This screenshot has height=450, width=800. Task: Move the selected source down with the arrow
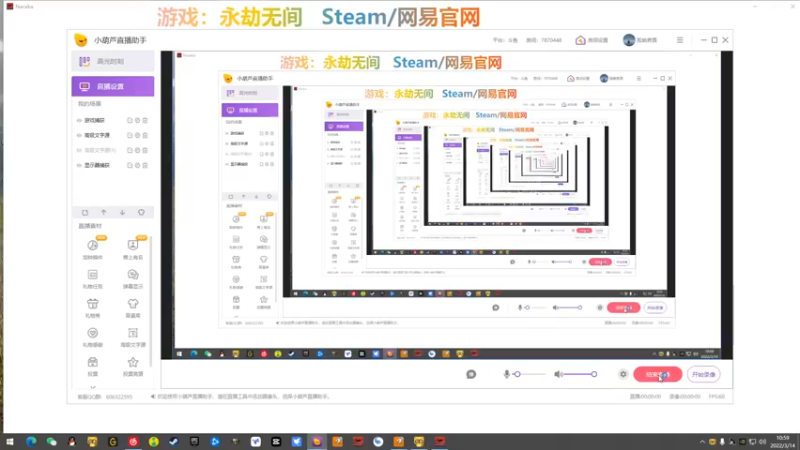pos(122,212)
